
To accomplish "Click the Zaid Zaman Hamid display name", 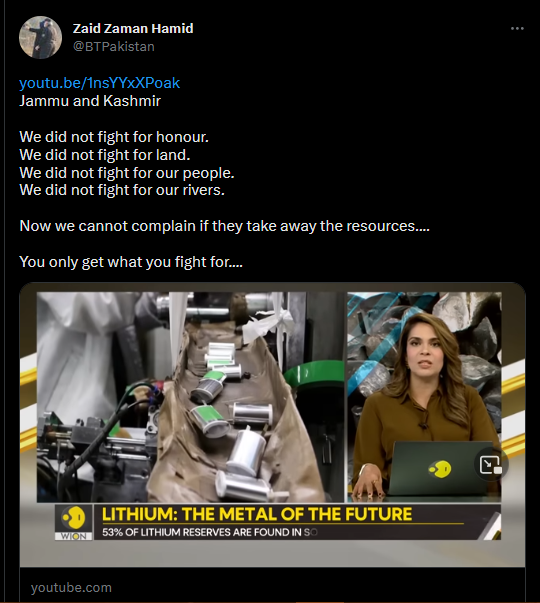I will click(x=133, y=28).
